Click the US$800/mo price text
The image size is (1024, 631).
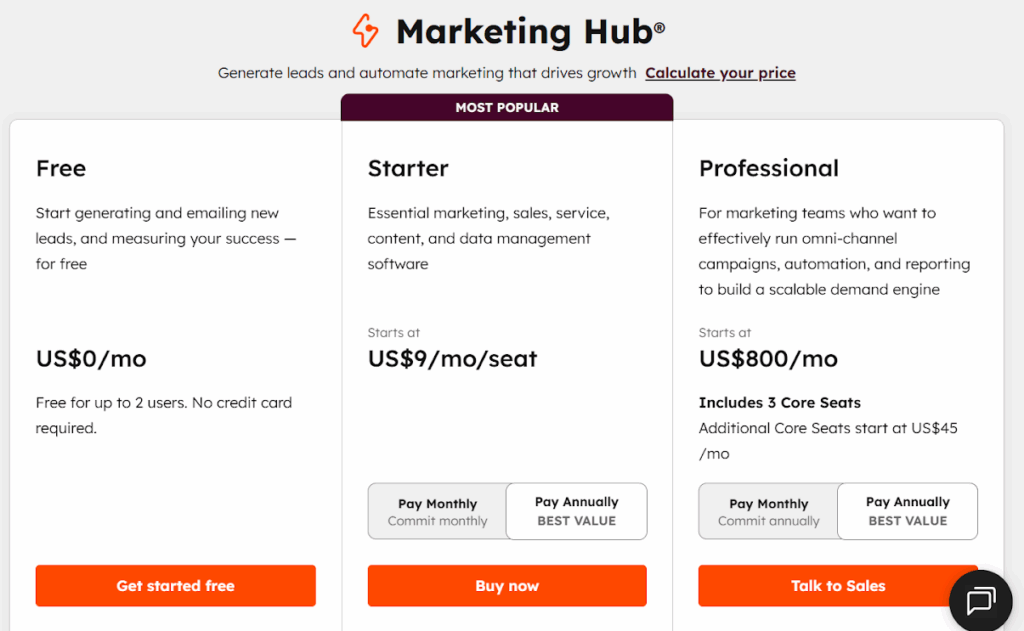click(768, 359)
